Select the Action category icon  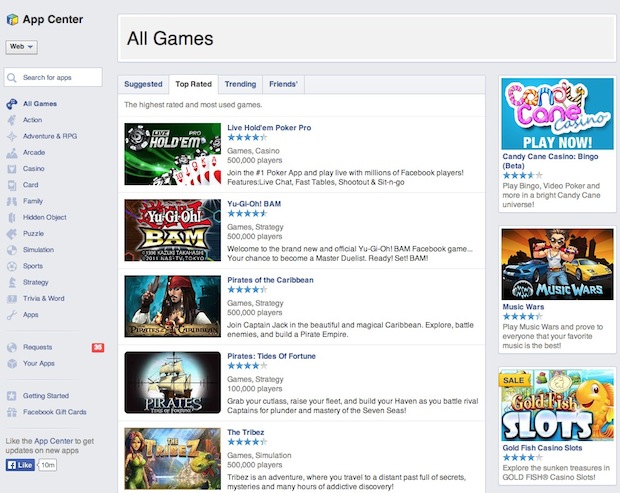11,120
